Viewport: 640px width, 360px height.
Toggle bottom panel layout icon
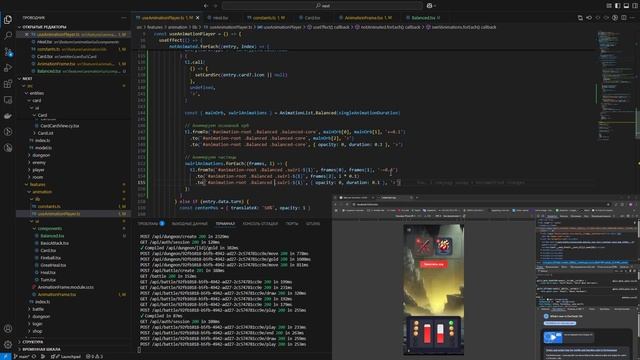pyautogui.click(x=626, y=6)
